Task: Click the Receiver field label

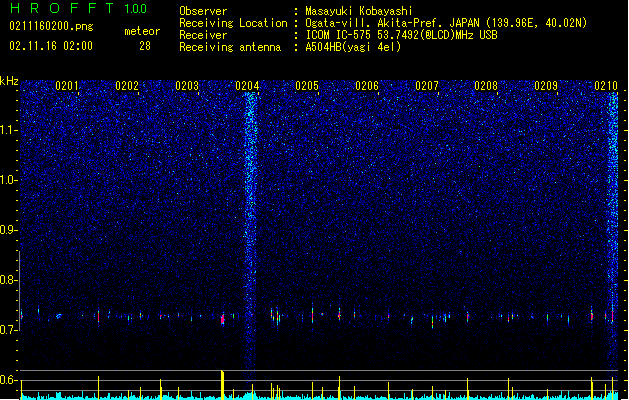Action: [x=203, y=35]
